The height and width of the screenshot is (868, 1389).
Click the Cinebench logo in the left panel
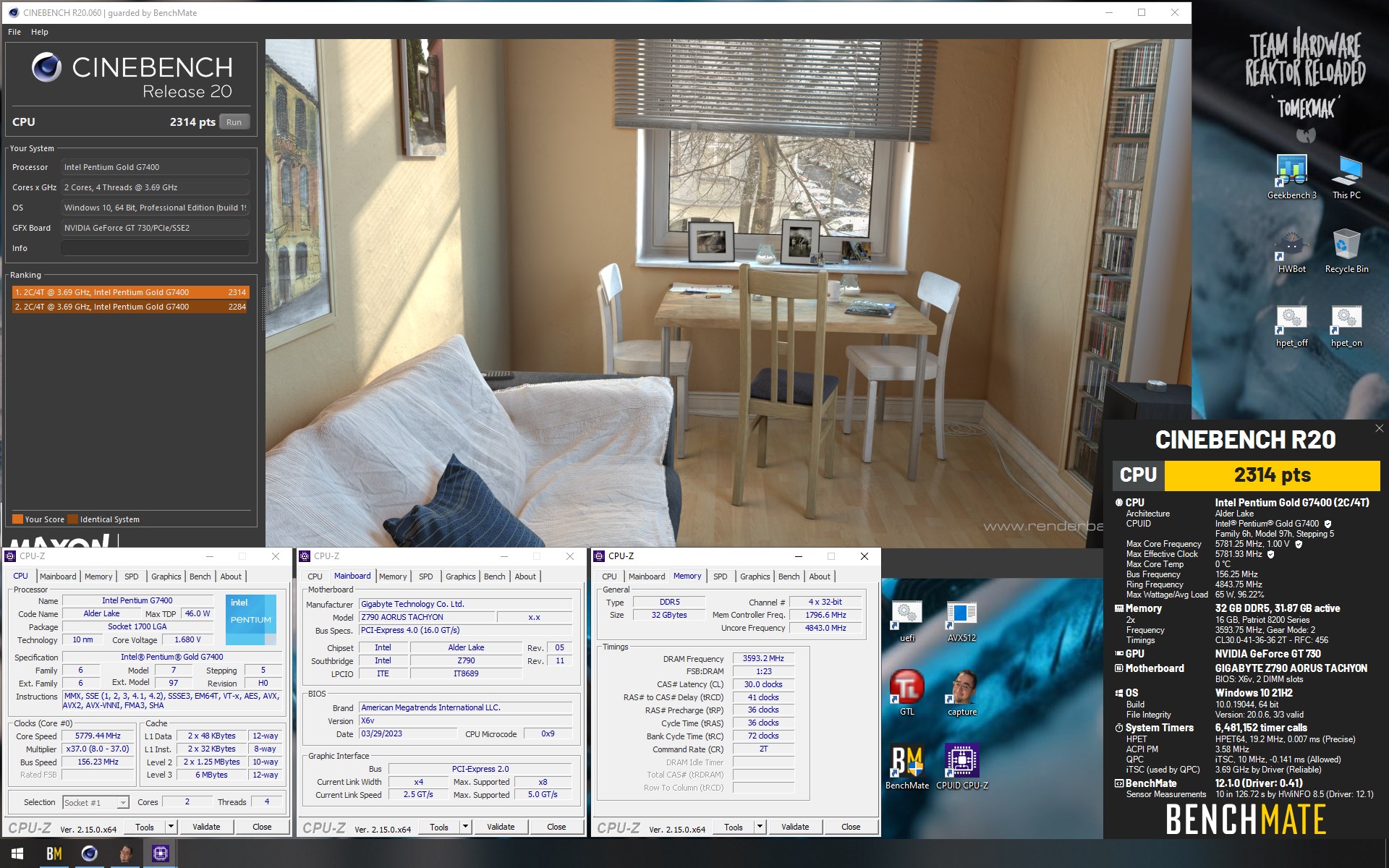[x=47, y=67]
